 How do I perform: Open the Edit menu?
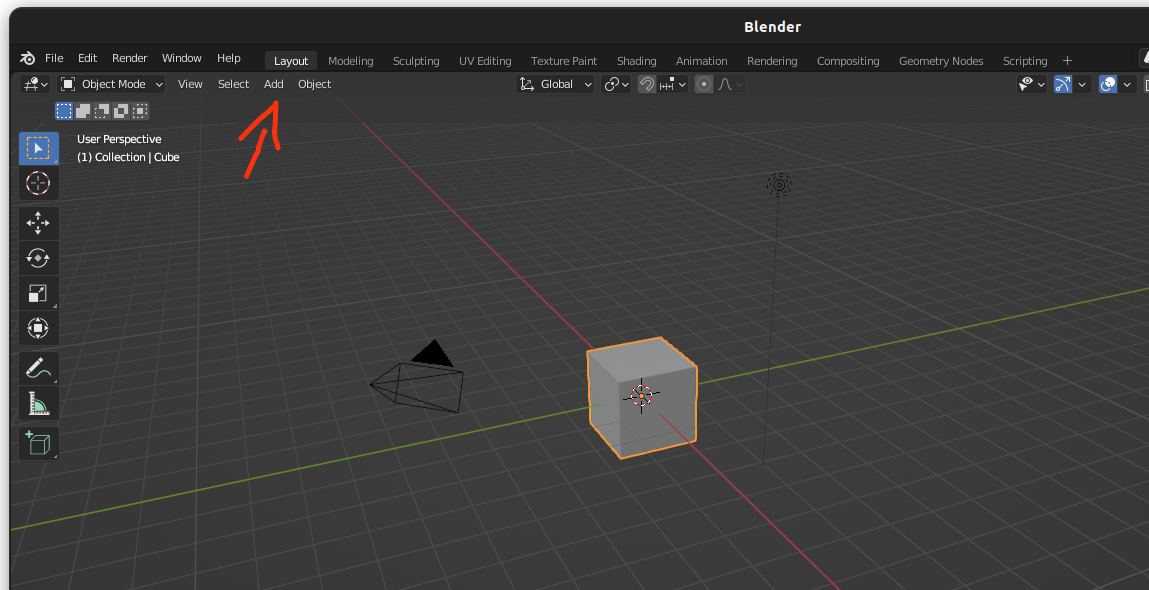[87, 58]
